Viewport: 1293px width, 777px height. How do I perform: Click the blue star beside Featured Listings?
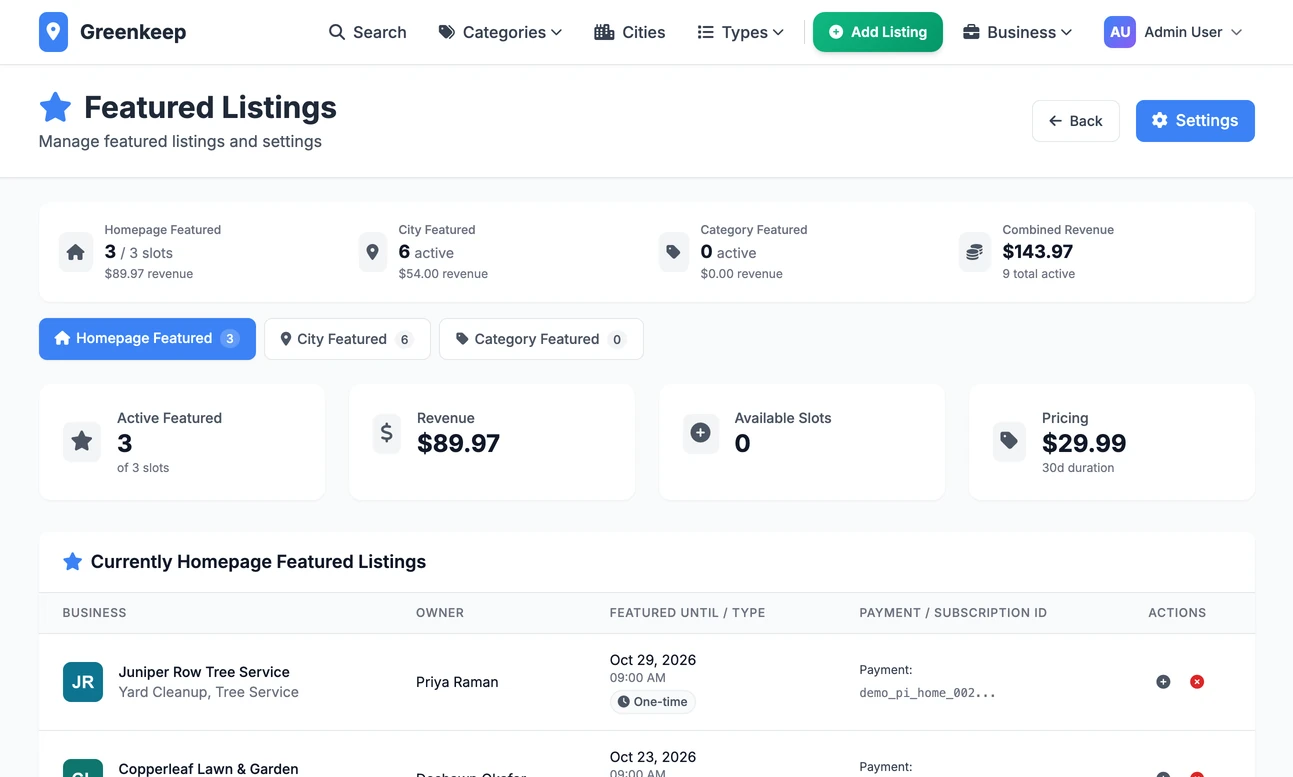pyautogui.click(x=55, y=107)
